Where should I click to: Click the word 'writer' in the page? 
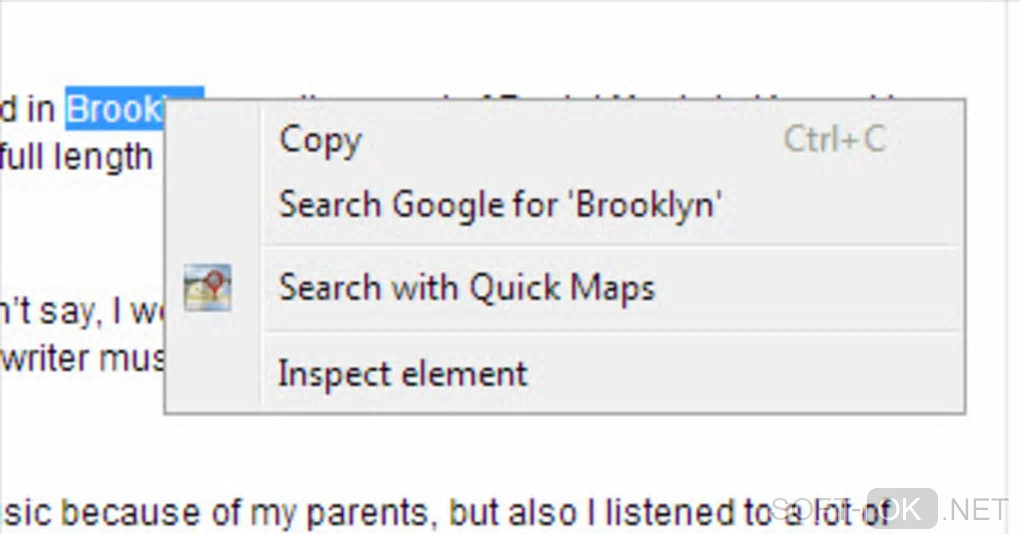48,357
